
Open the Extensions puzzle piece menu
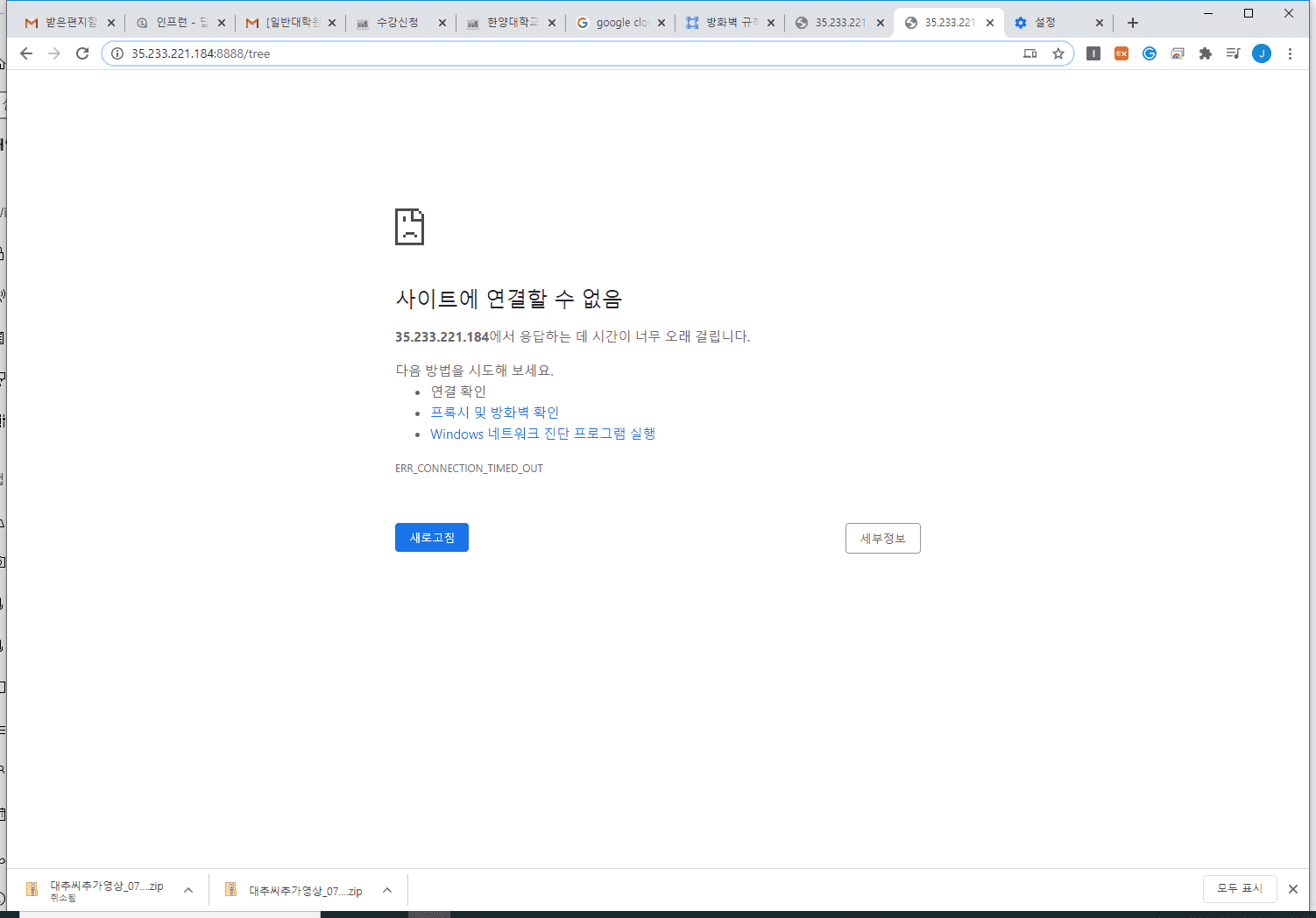coord(1206,53)
